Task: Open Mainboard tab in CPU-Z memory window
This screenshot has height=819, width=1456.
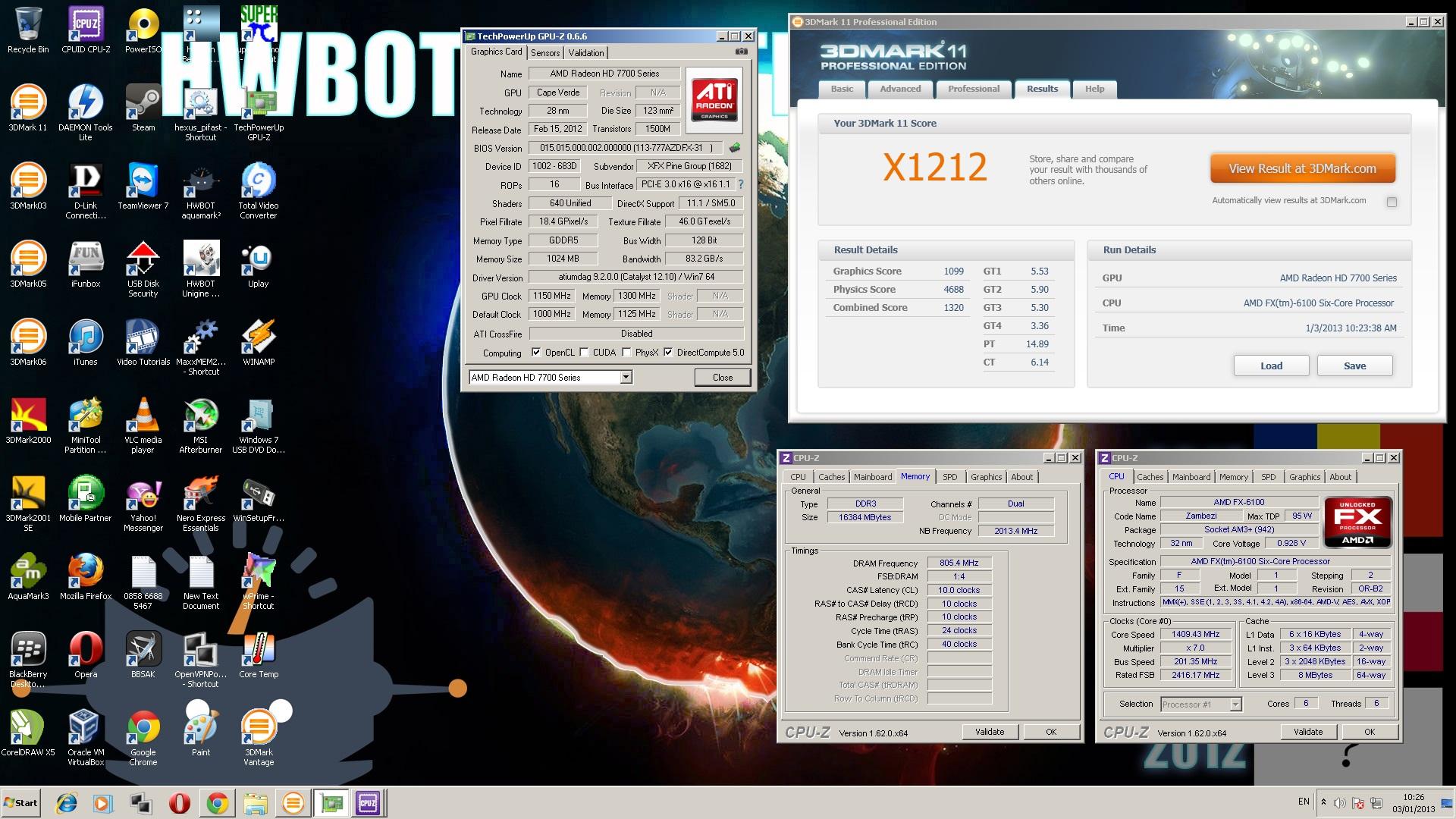Action: coord(873,477)
